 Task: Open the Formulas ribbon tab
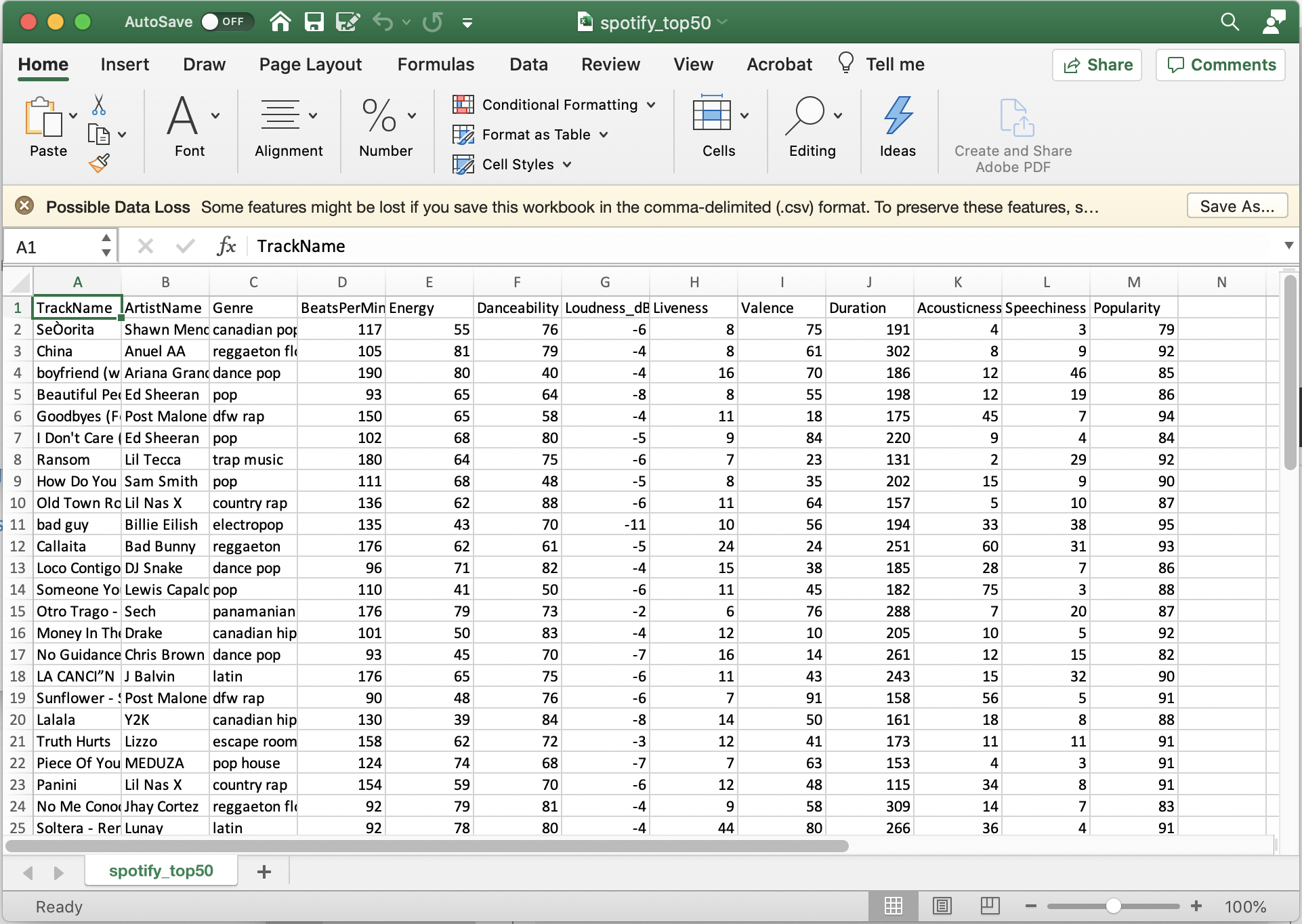(x=436, y=64)
